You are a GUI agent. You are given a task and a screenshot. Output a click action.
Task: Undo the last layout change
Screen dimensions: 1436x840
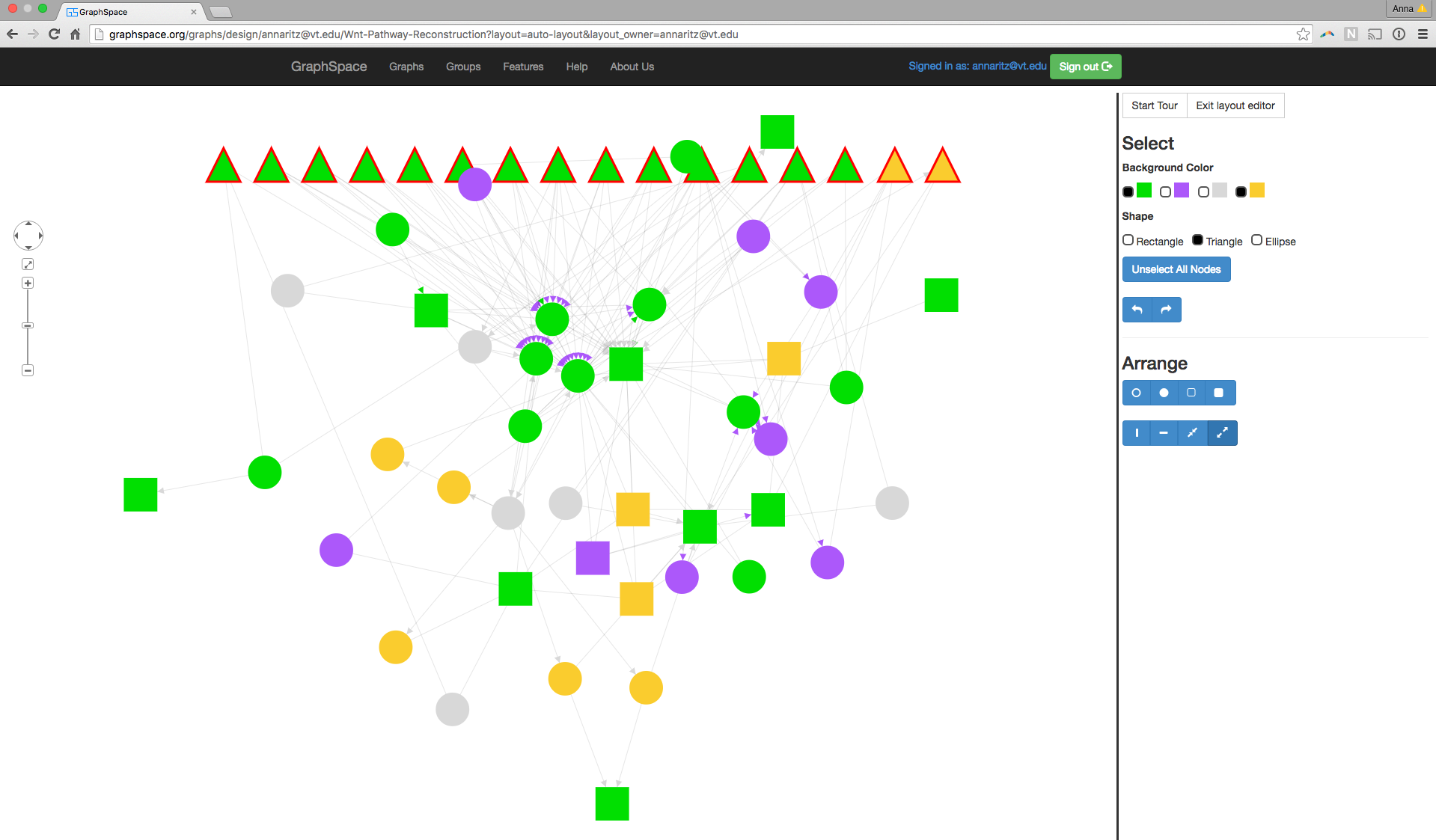1137,310
